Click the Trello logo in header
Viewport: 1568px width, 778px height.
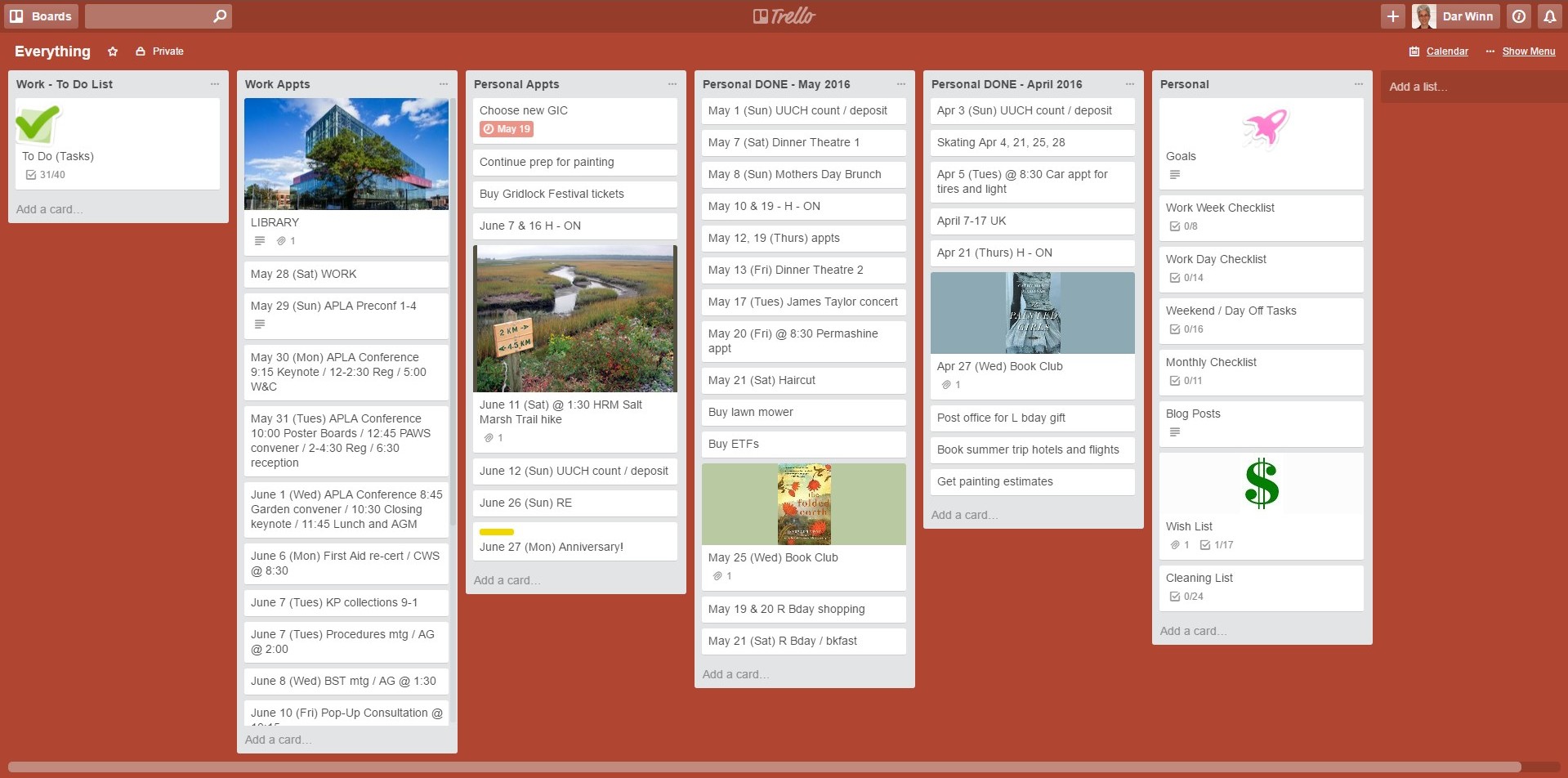[x=784, y=16]
